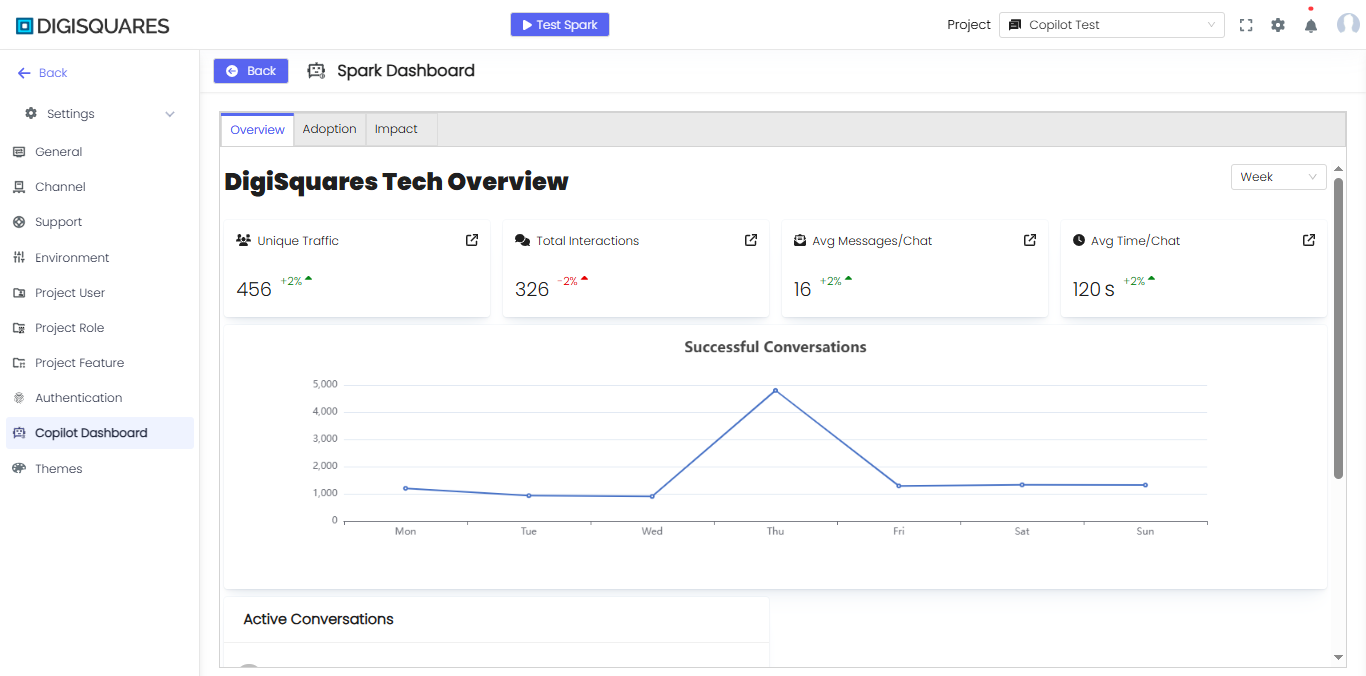The image size is (1366, 676).
Task: Click the Sun data point on the chart
Action: (1145, 485)
